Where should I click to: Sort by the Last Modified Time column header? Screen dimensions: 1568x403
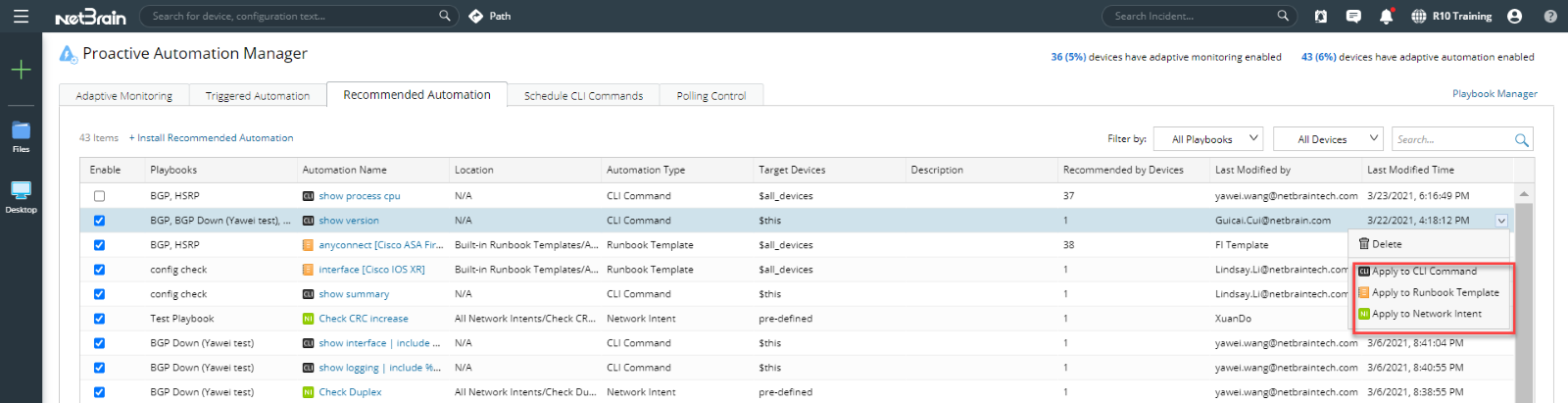1438,170
